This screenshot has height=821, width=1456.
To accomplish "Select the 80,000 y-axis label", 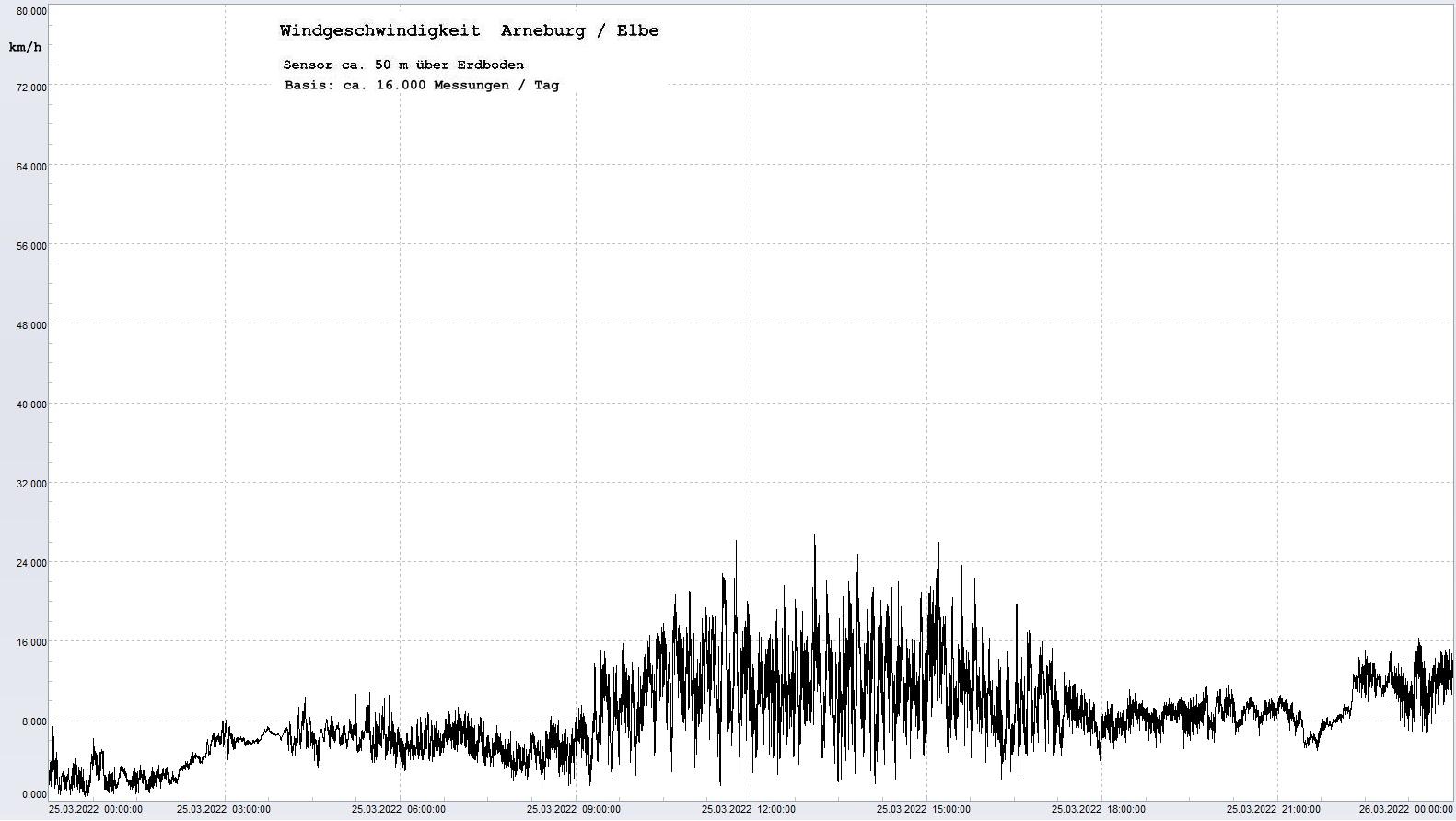I will click(32, 11).
